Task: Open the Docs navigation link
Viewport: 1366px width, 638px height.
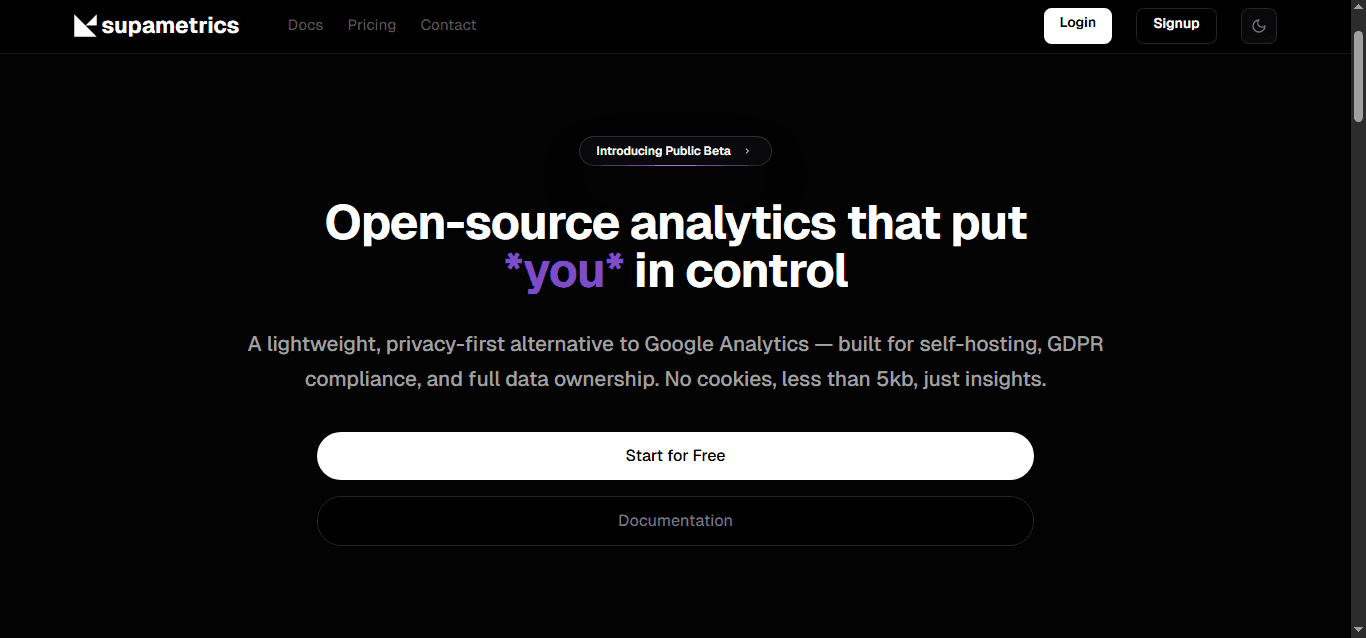Action: (x=305, y=25)
